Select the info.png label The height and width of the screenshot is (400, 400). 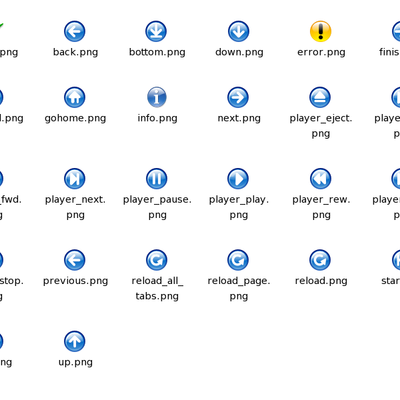click(x=157, y=118)
